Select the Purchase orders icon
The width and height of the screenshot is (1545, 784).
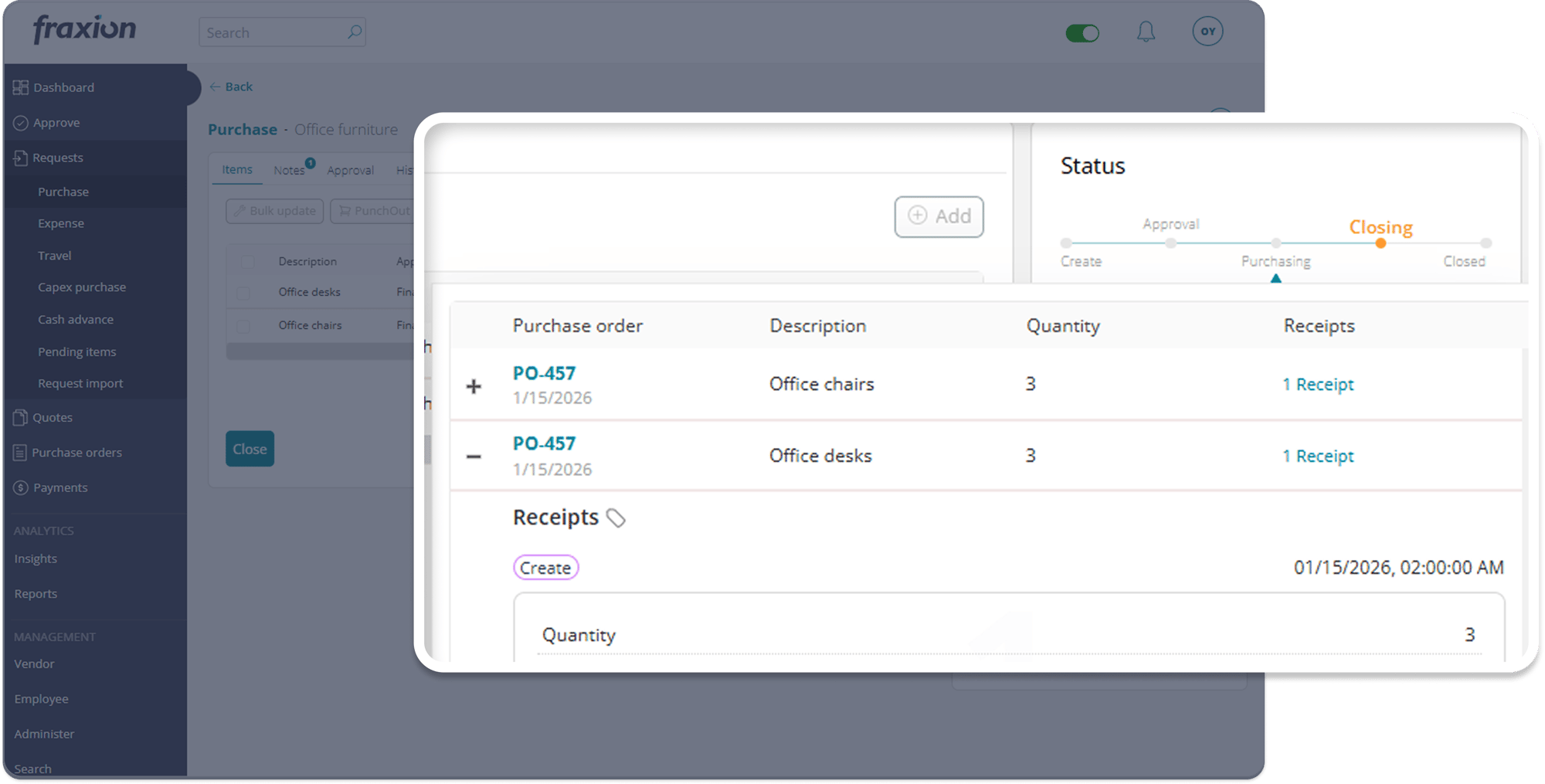click(21, 452)
